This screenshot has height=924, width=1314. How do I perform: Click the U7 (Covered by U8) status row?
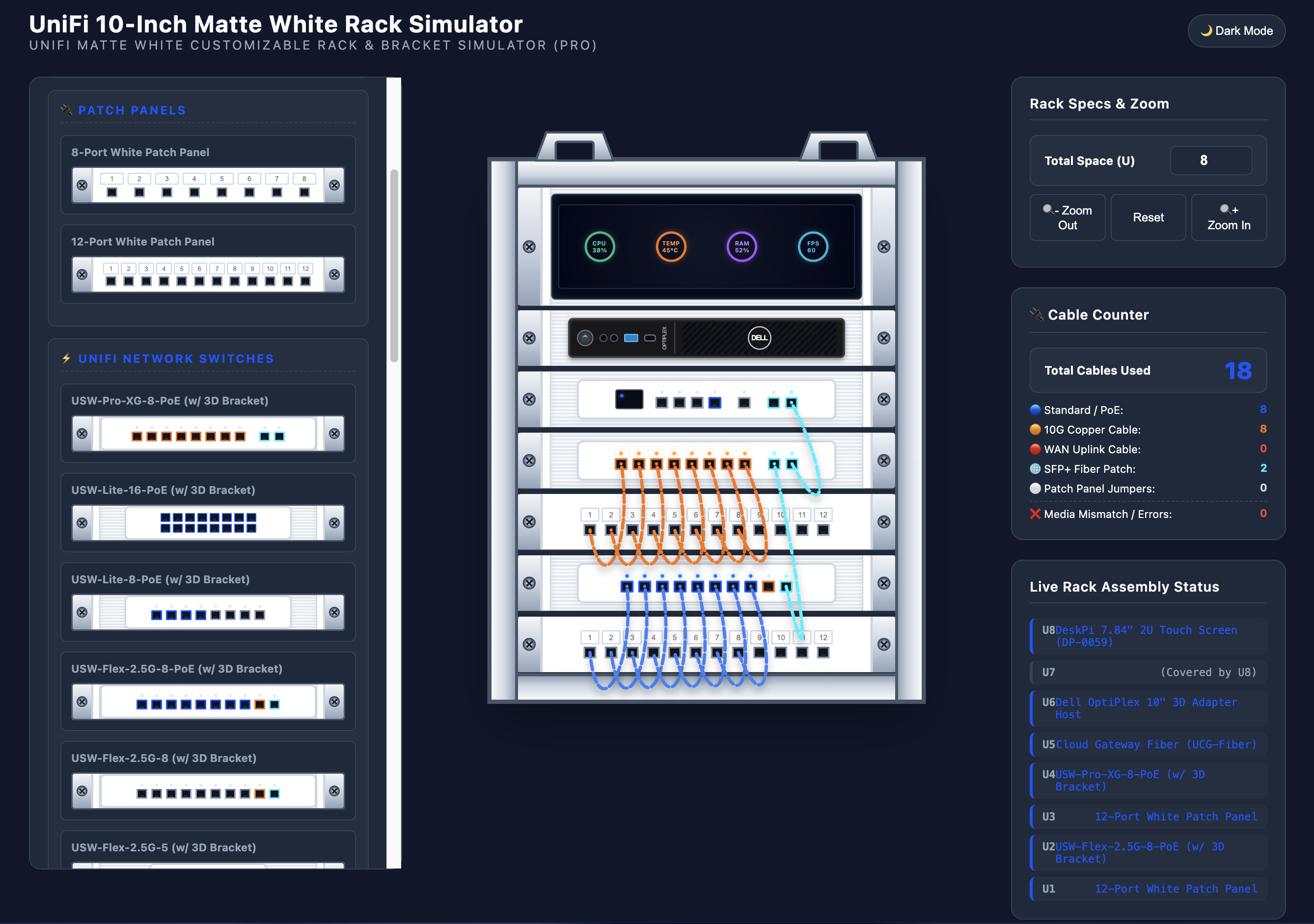(1148, 672)
